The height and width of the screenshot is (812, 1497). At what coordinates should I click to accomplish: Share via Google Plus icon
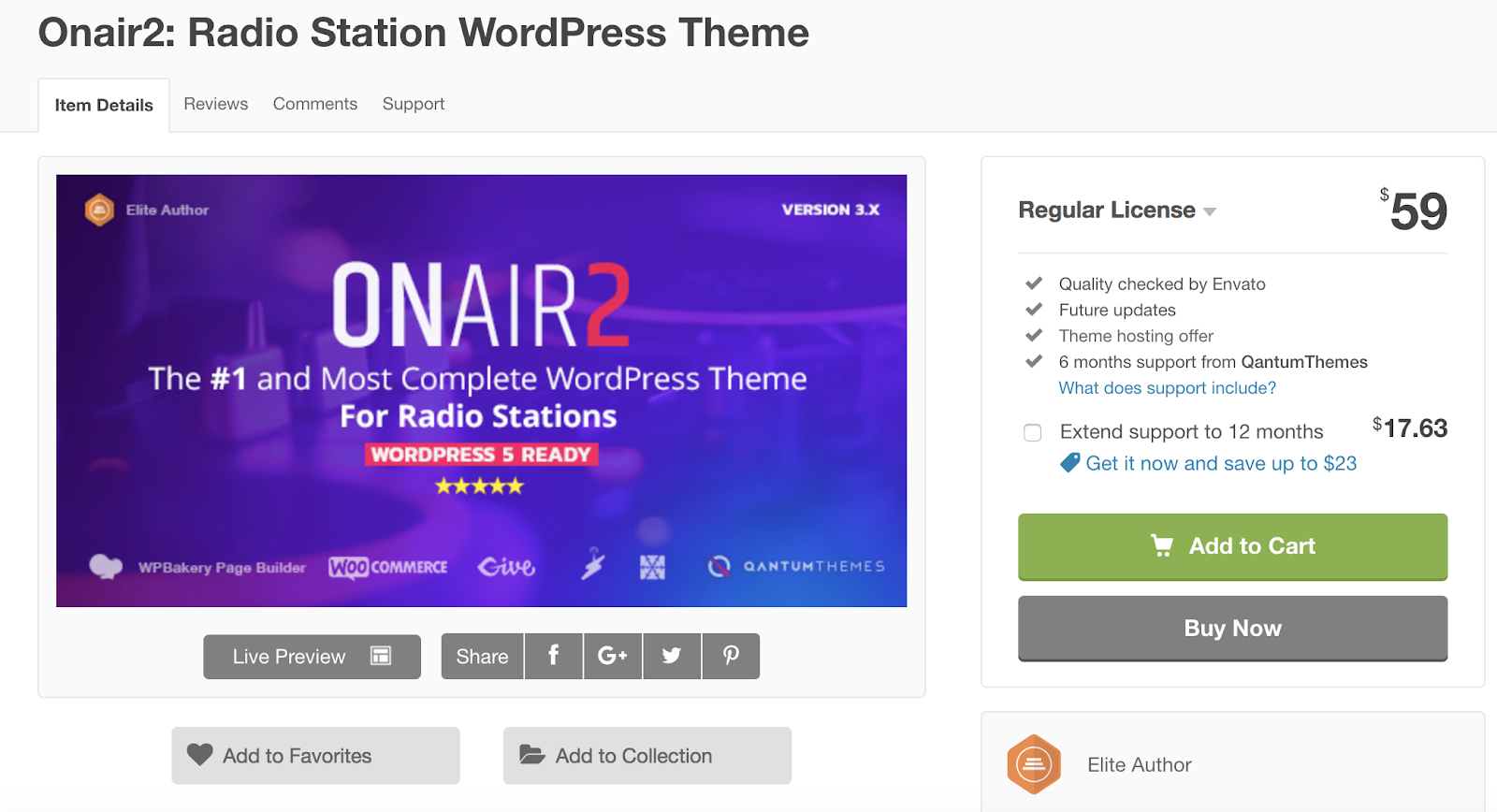[613, 656]
